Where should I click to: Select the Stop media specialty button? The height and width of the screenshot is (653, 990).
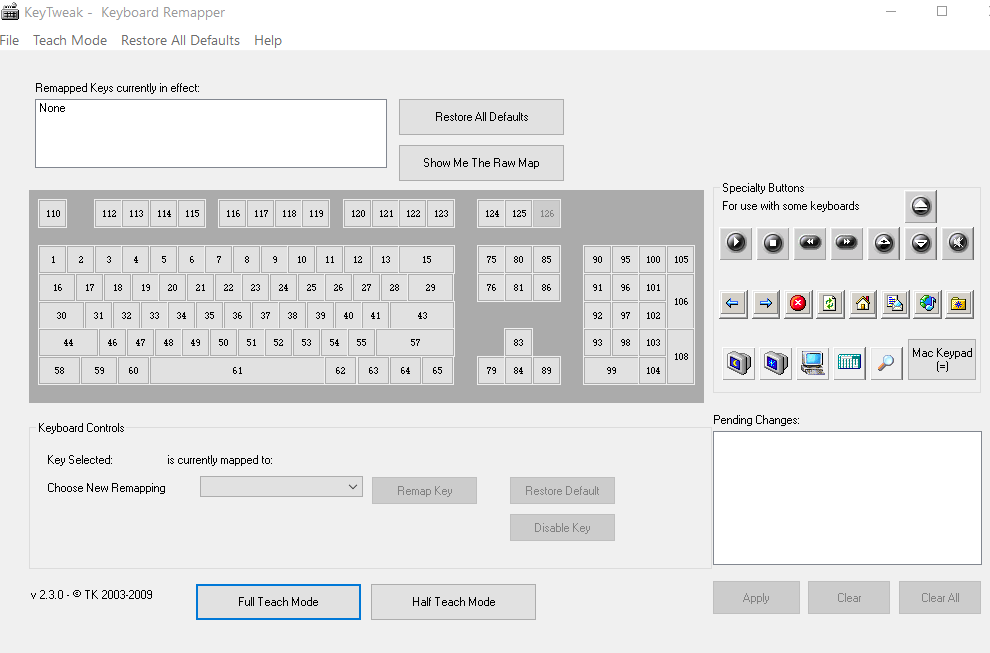coord(773,242)
